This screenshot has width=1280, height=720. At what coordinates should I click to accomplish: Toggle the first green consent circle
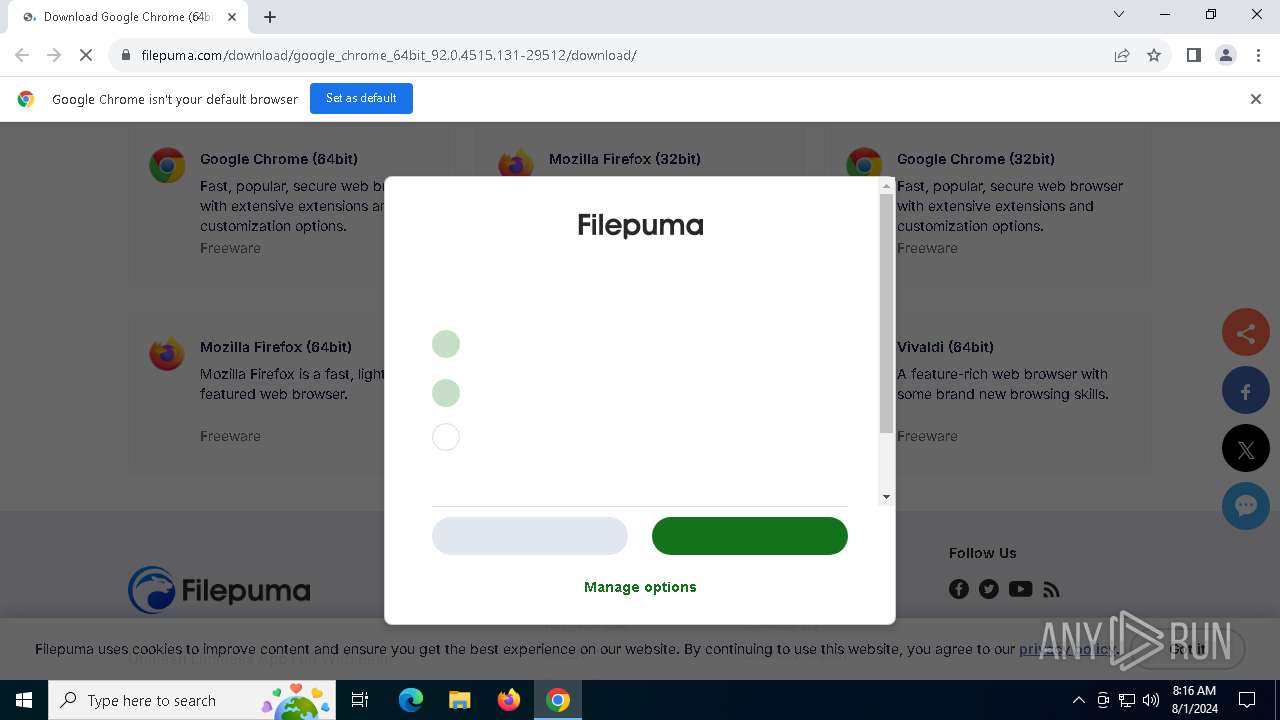pyautogui.click(x=446, y=344)
